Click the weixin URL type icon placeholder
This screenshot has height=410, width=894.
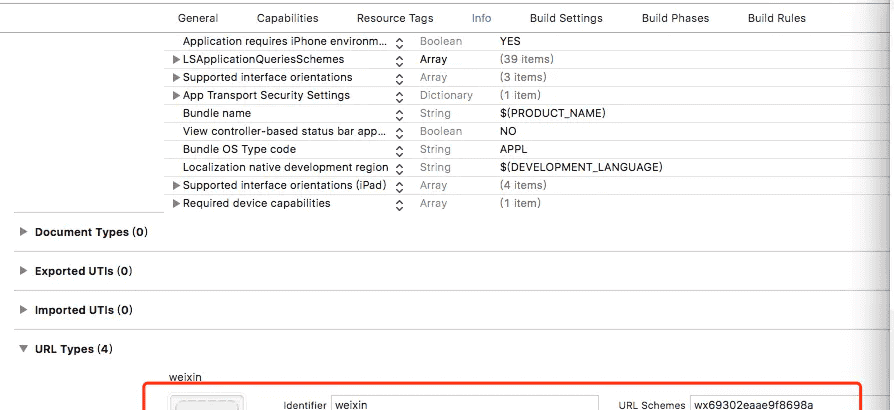(x=206, y=403)
